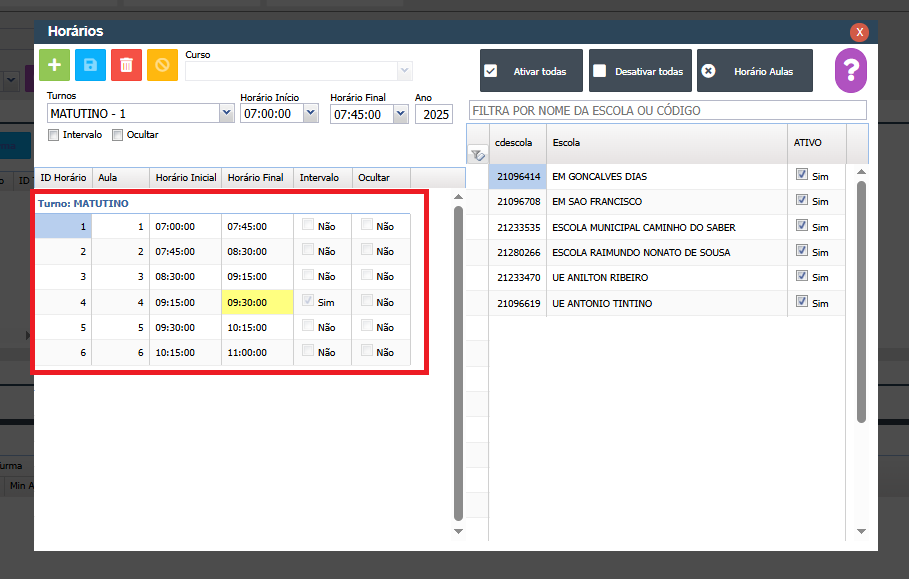Select Horário Inicial cell 08:30:00
The image size is (909, 579).
click(x=186, y=276)
